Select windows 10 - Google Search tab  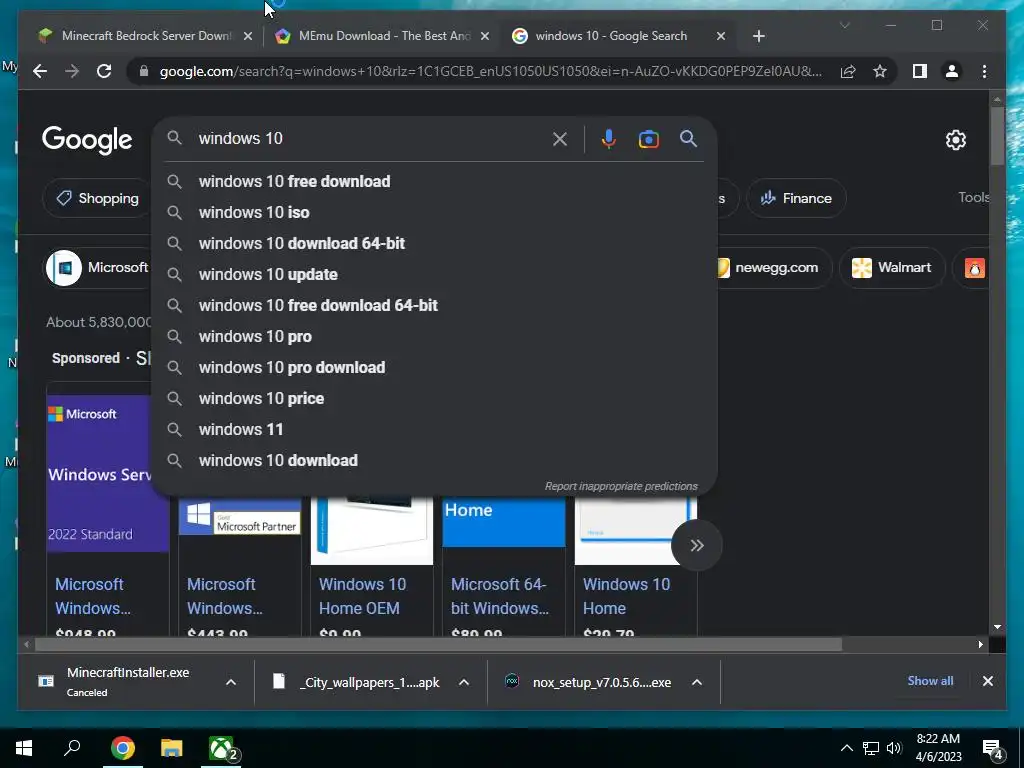611,36
